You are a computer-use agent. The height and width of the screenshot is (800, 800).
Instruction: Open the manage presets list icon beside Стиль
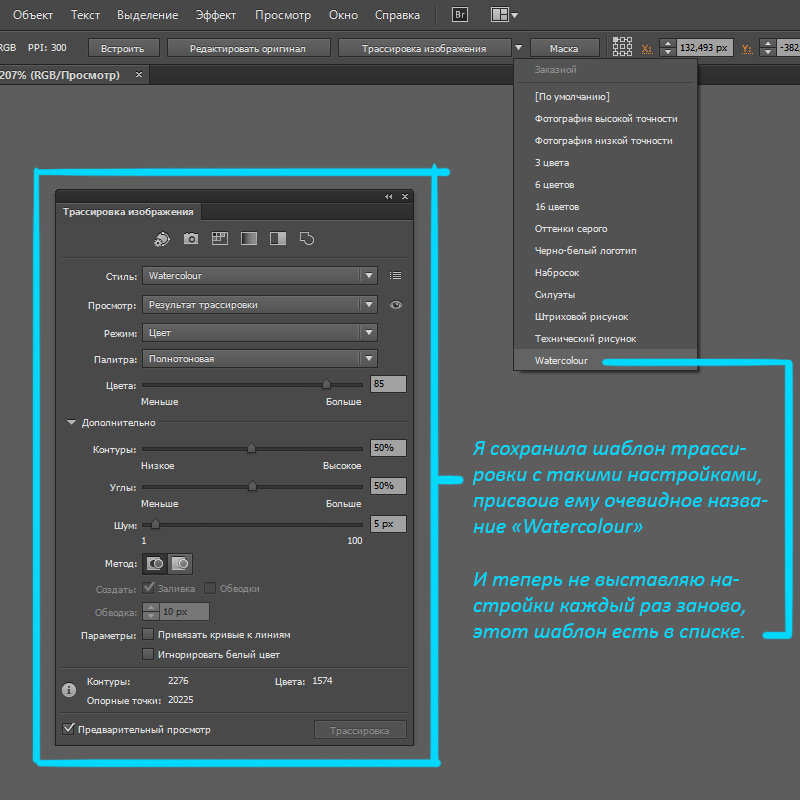[x=395, y=276]
